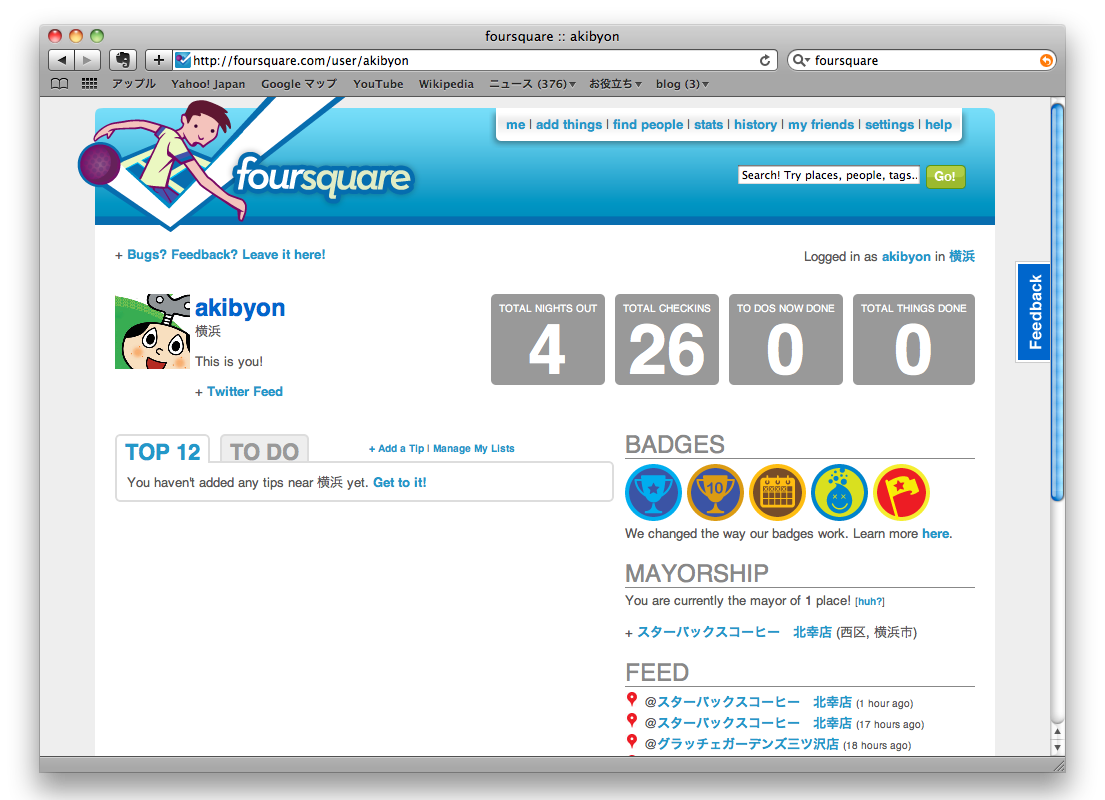
Task: Click the blue trophy star badge
Action: (653, 492)
